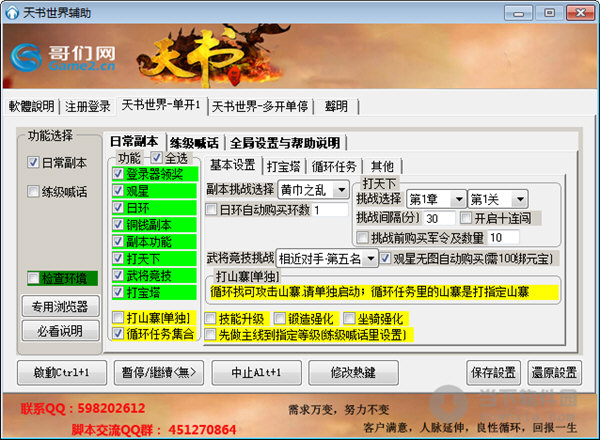Enable 先做主线到指定等级 checkbox

210,335
